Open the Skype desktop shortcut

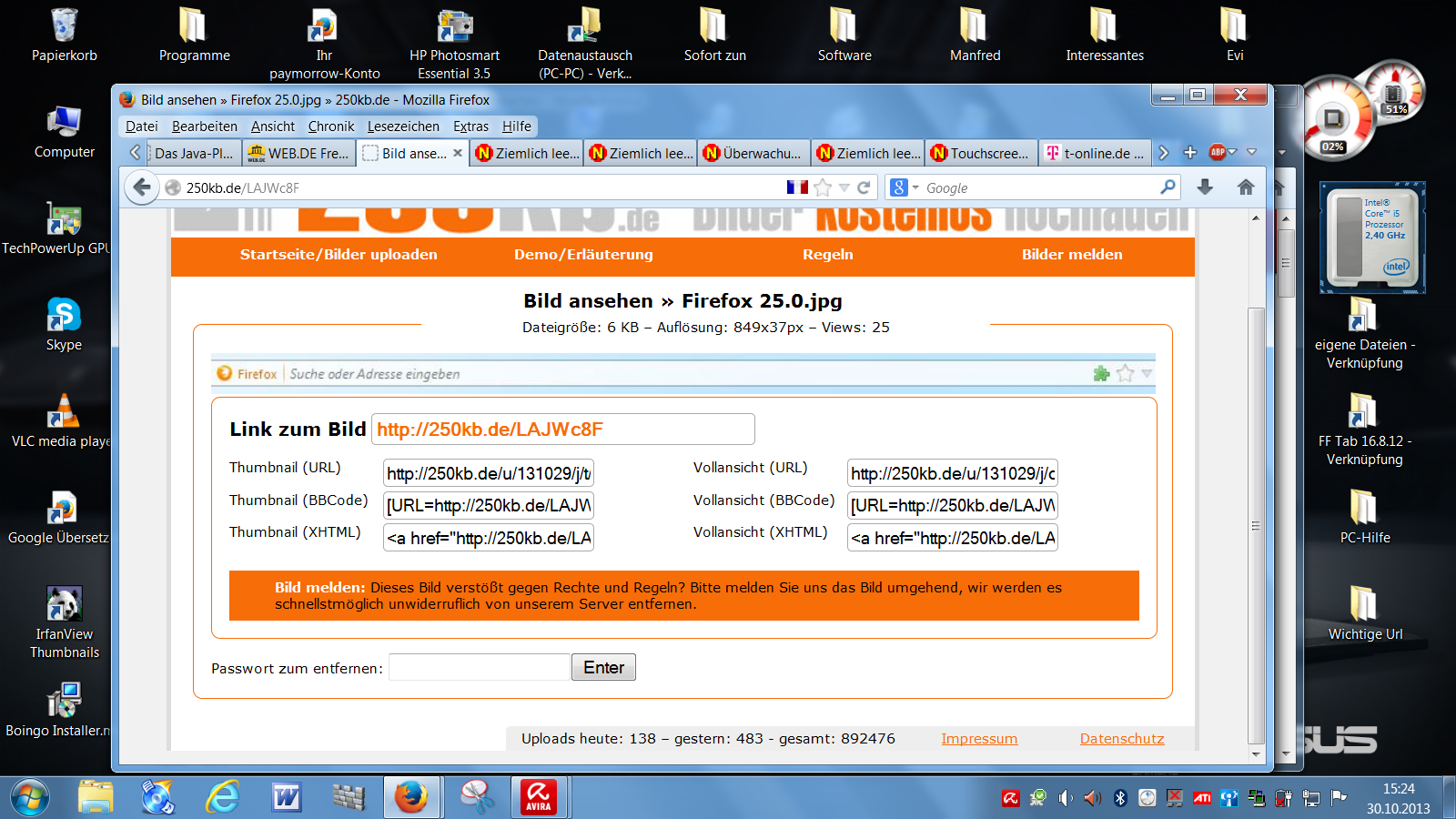tap(64, 325)
